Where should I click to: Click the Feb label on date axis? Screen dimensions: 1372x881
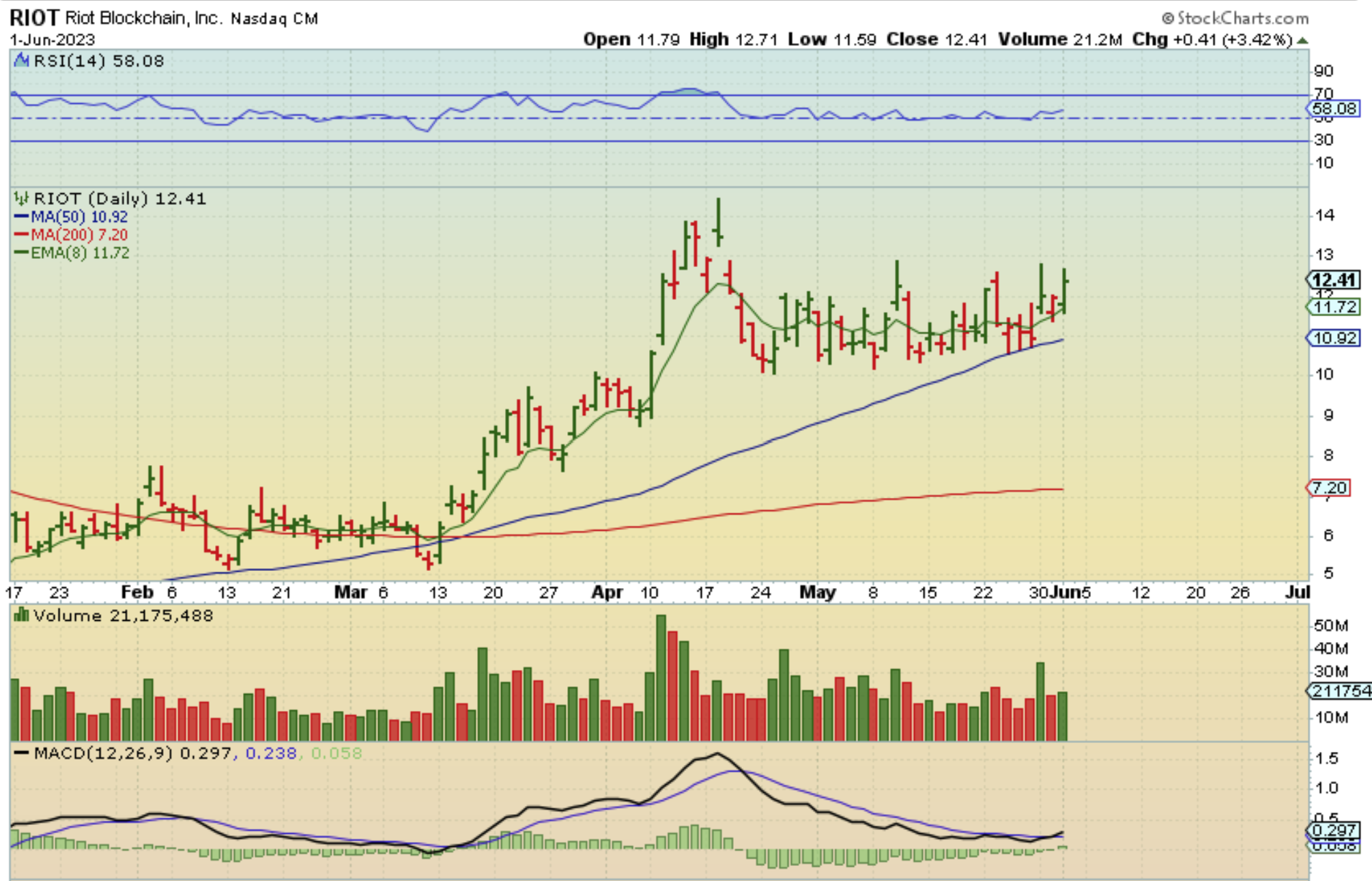tap(137, 592)
